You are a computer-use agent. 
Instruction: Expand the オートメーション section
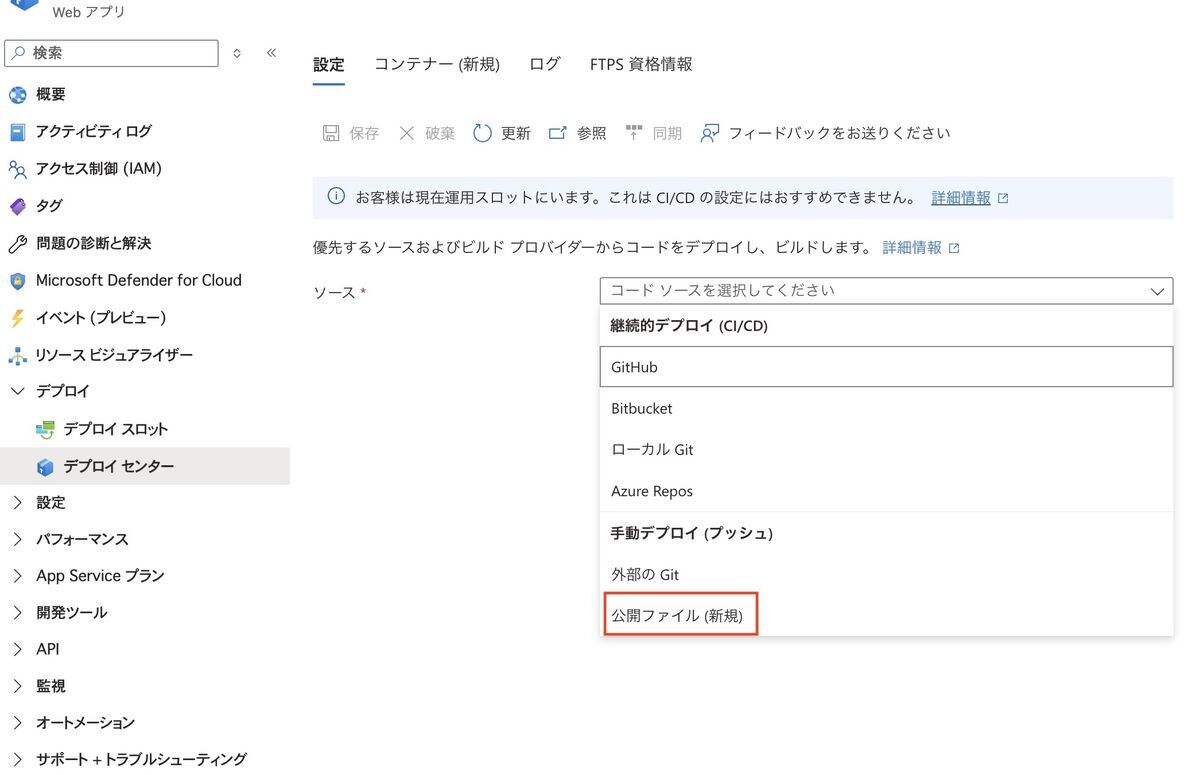17,723
